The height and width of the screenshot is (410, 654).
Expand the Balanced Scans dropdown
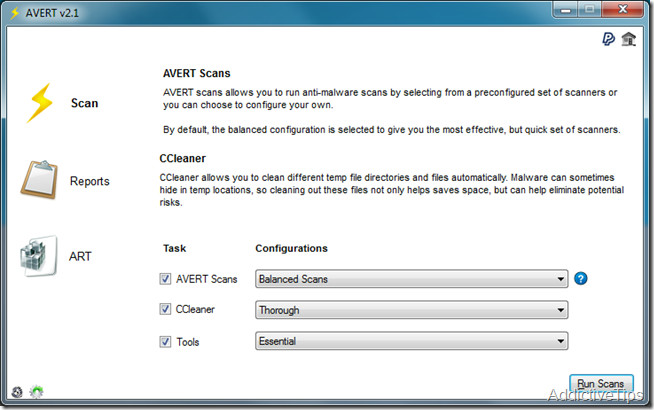(411, 279)
